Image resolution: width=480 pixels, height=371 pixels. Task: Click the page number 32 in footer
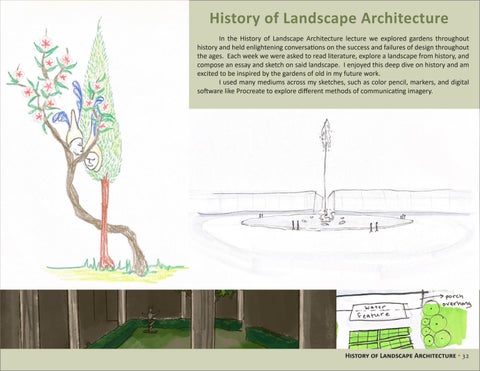pos(466,356)
